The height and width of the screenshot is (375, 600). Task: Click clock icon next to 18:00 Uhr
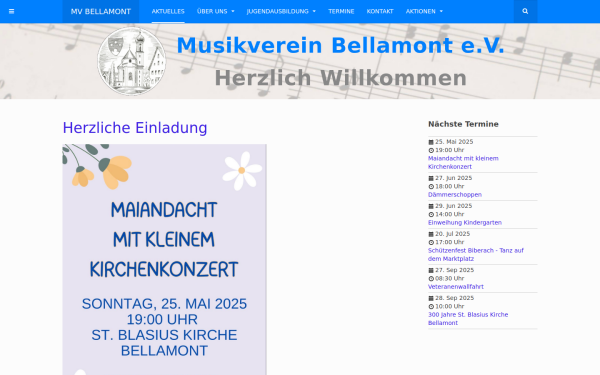pos(431,187)
